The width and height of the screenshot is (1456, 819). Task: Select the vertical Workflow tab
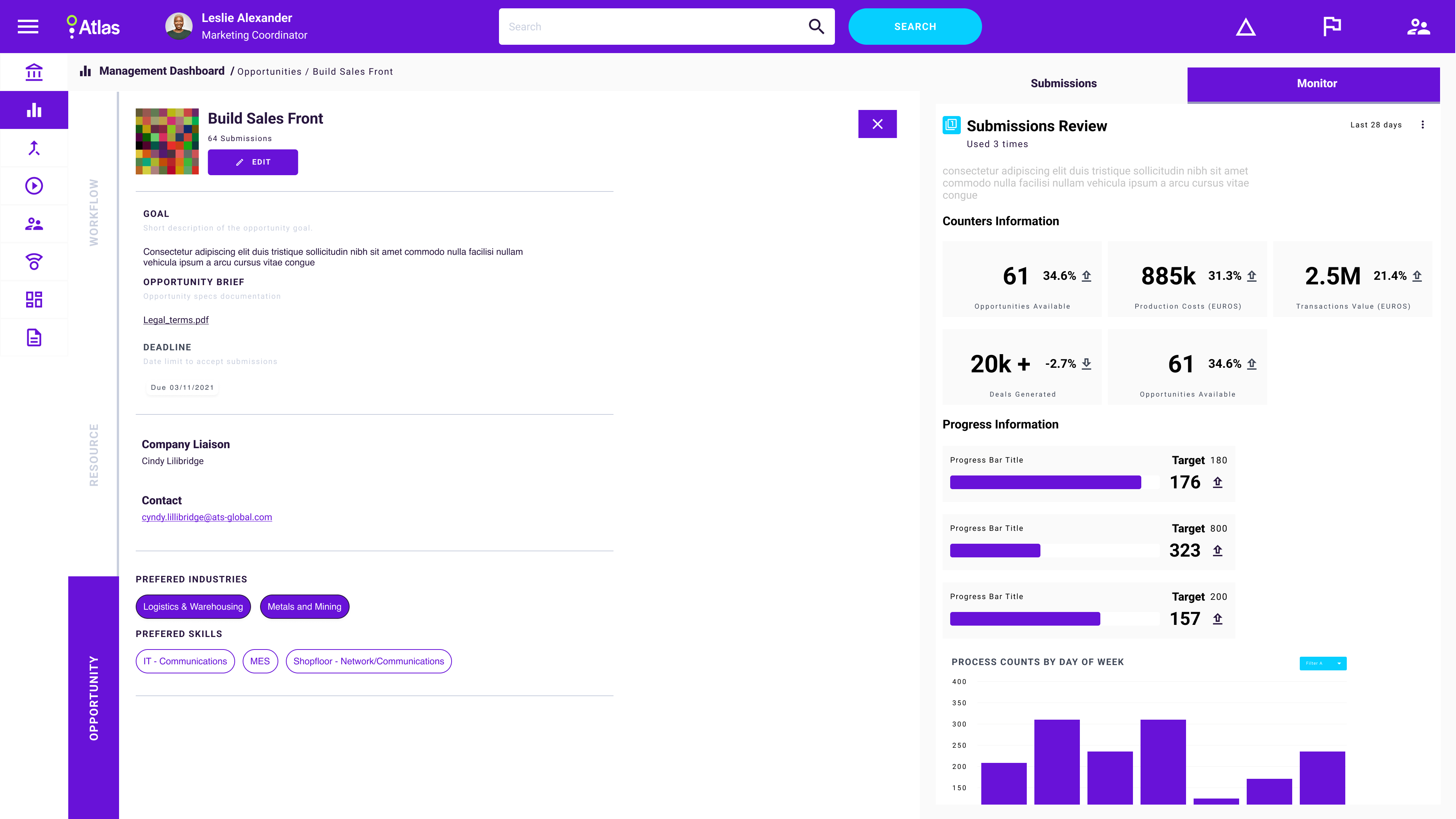coord(94,212)
